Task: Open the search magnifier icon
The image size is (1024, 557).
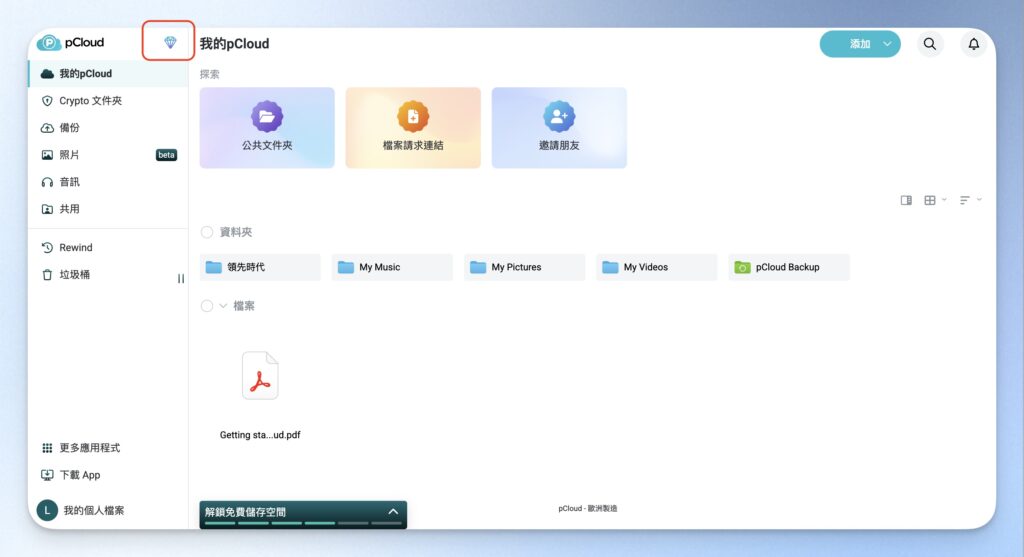Action: click(x=929, y=44)
